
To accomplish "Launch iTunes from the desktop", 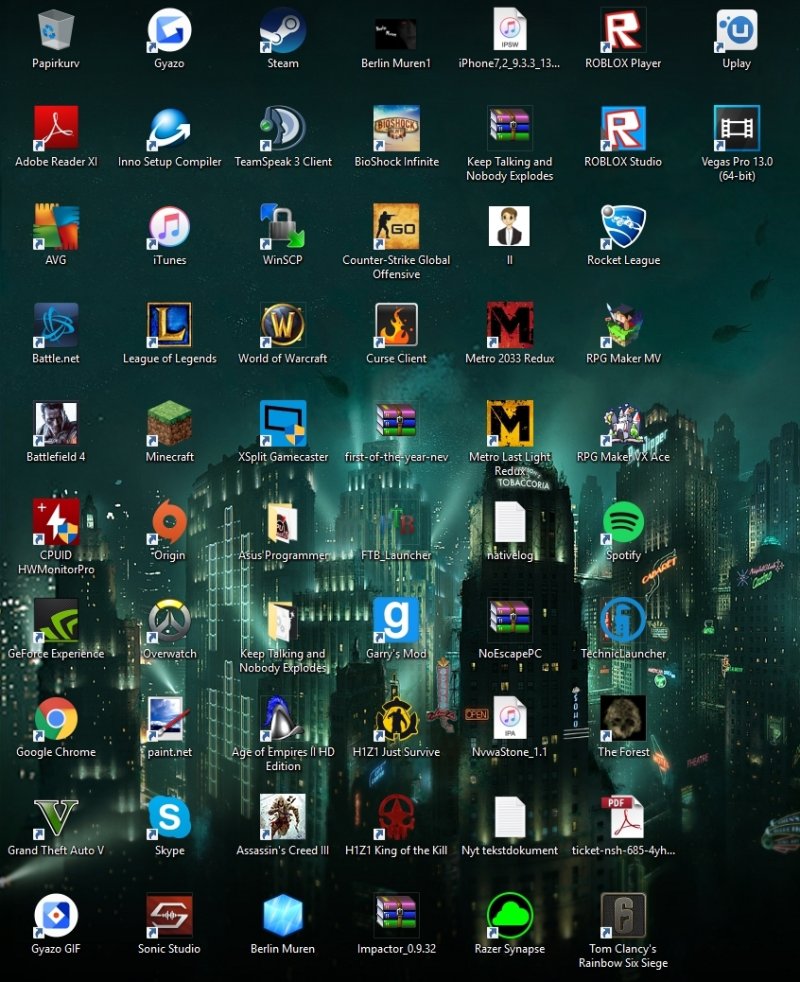I will [x=169, y=227].
